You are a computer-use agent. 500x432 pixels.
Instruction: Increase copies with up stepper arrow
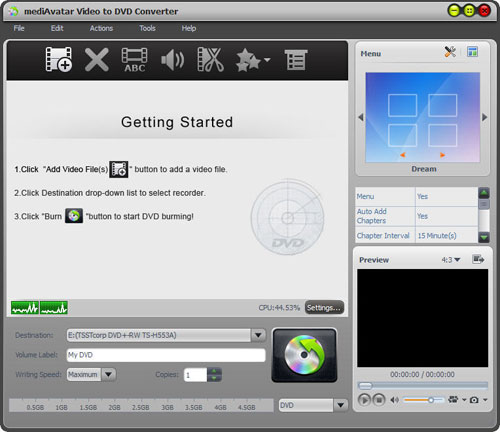point(214,371)
